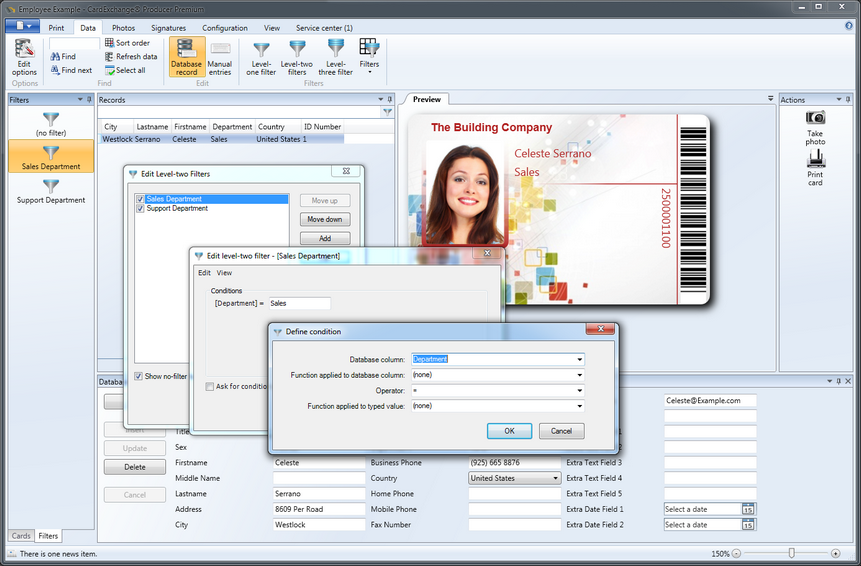Click the Records filter funnel icon
This screenshot has height=566, width=861.
[387, 112]
